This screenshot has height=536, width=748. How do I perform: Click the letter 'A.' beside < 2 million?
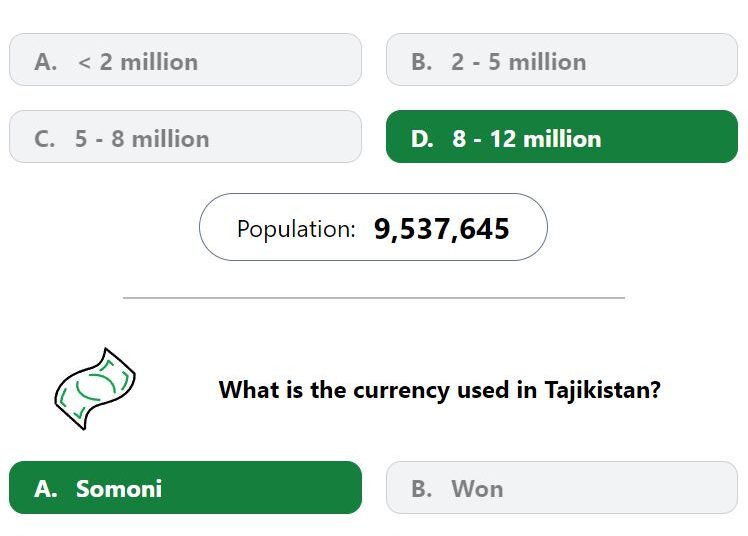(46, 62)
